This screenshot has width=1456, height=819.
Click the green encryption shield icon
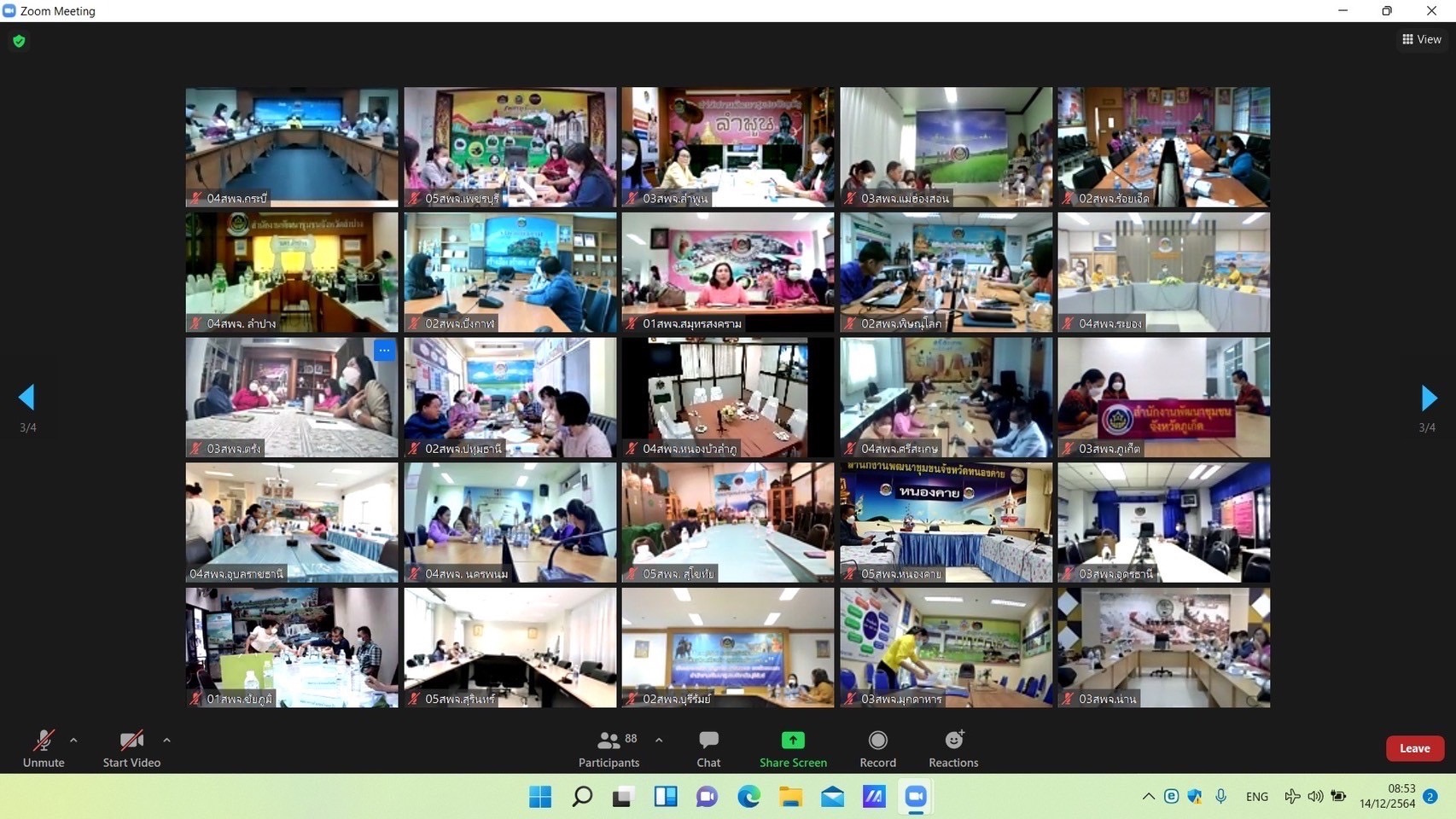(x=19, y=41)
